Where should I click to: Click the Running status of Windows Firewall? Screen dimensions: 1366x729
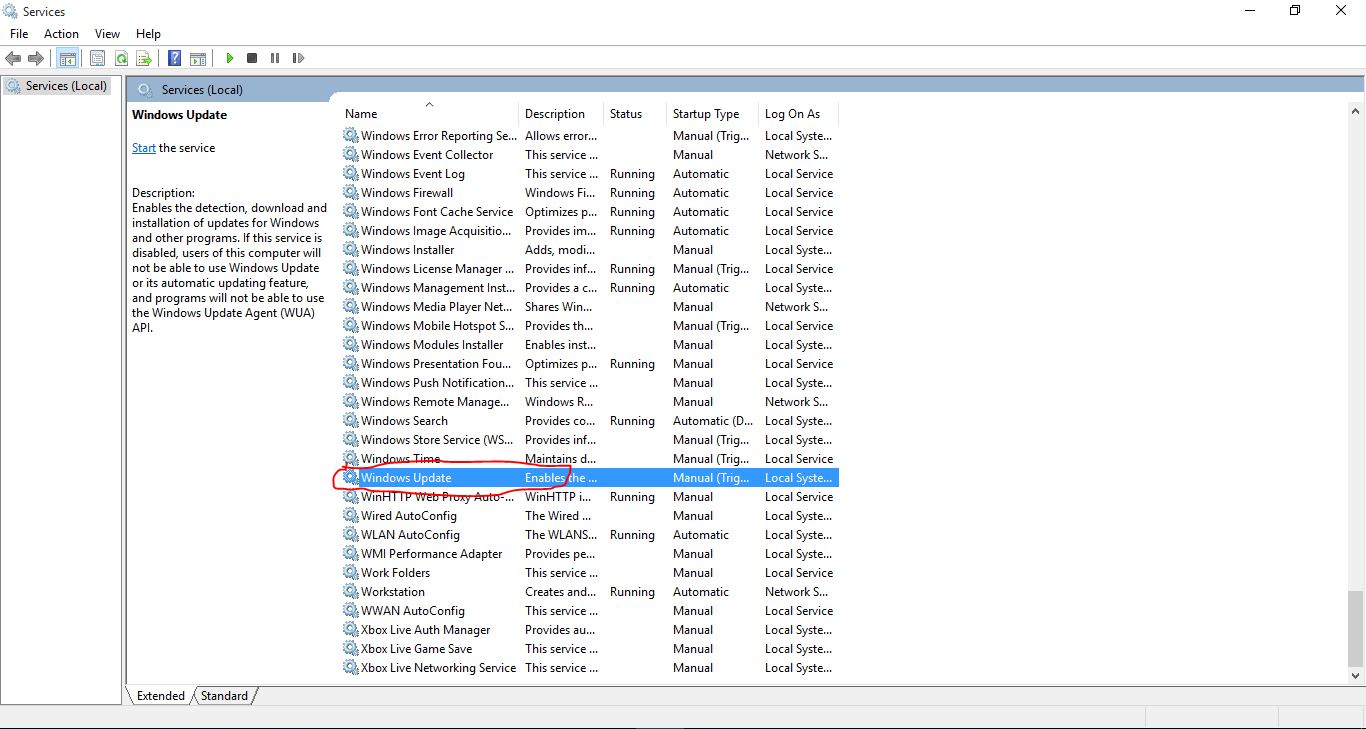click(632, 193)
